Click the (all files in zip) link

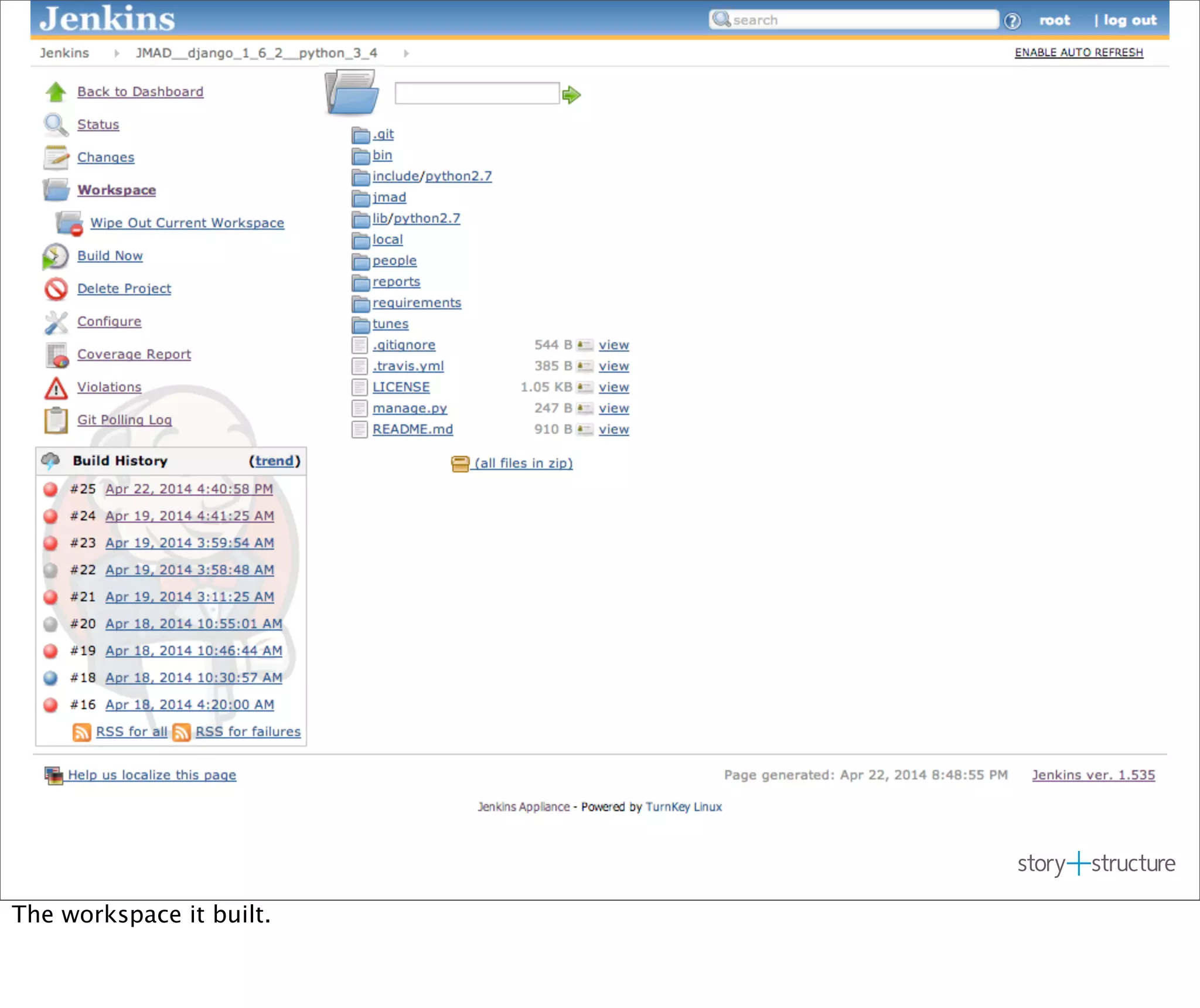(x=523, y=464)
